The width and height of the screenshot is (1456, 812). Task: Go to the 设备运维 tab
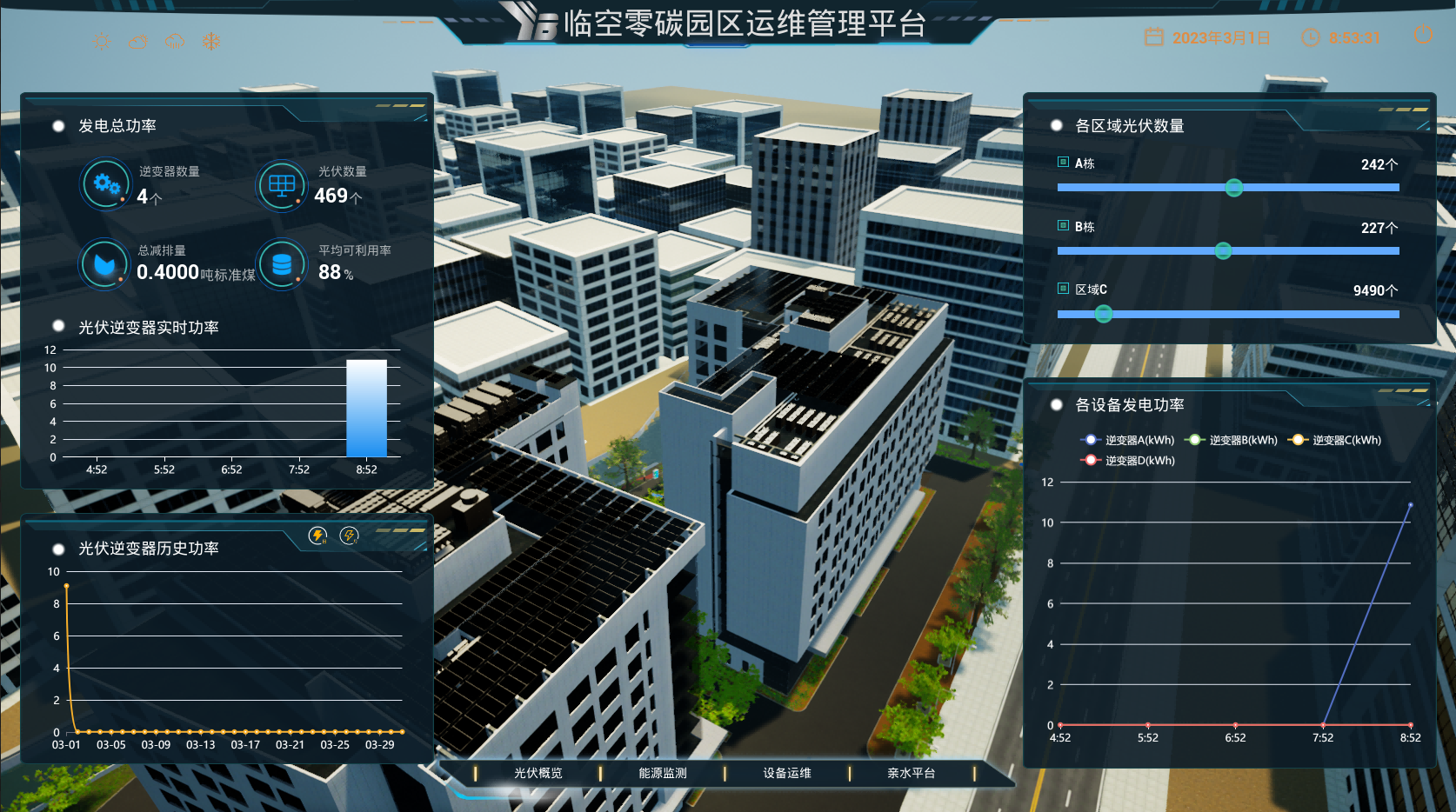[786, 773]
